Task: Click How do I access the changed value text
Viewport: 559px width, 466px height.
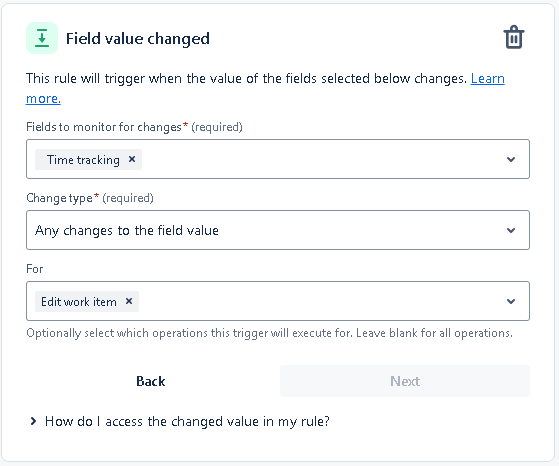Action: coord(187,421)
